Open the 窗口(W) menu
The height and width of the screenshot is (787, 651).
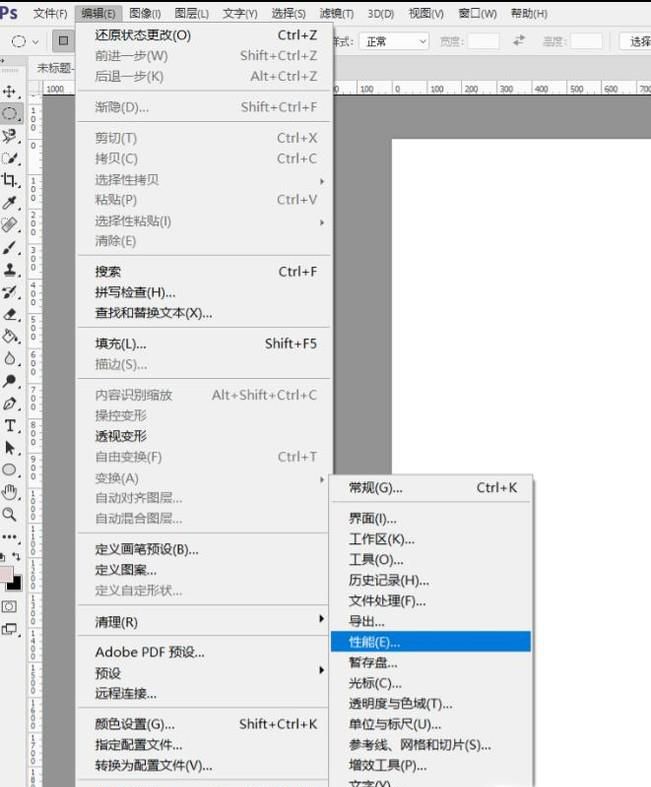click(477, 14)
